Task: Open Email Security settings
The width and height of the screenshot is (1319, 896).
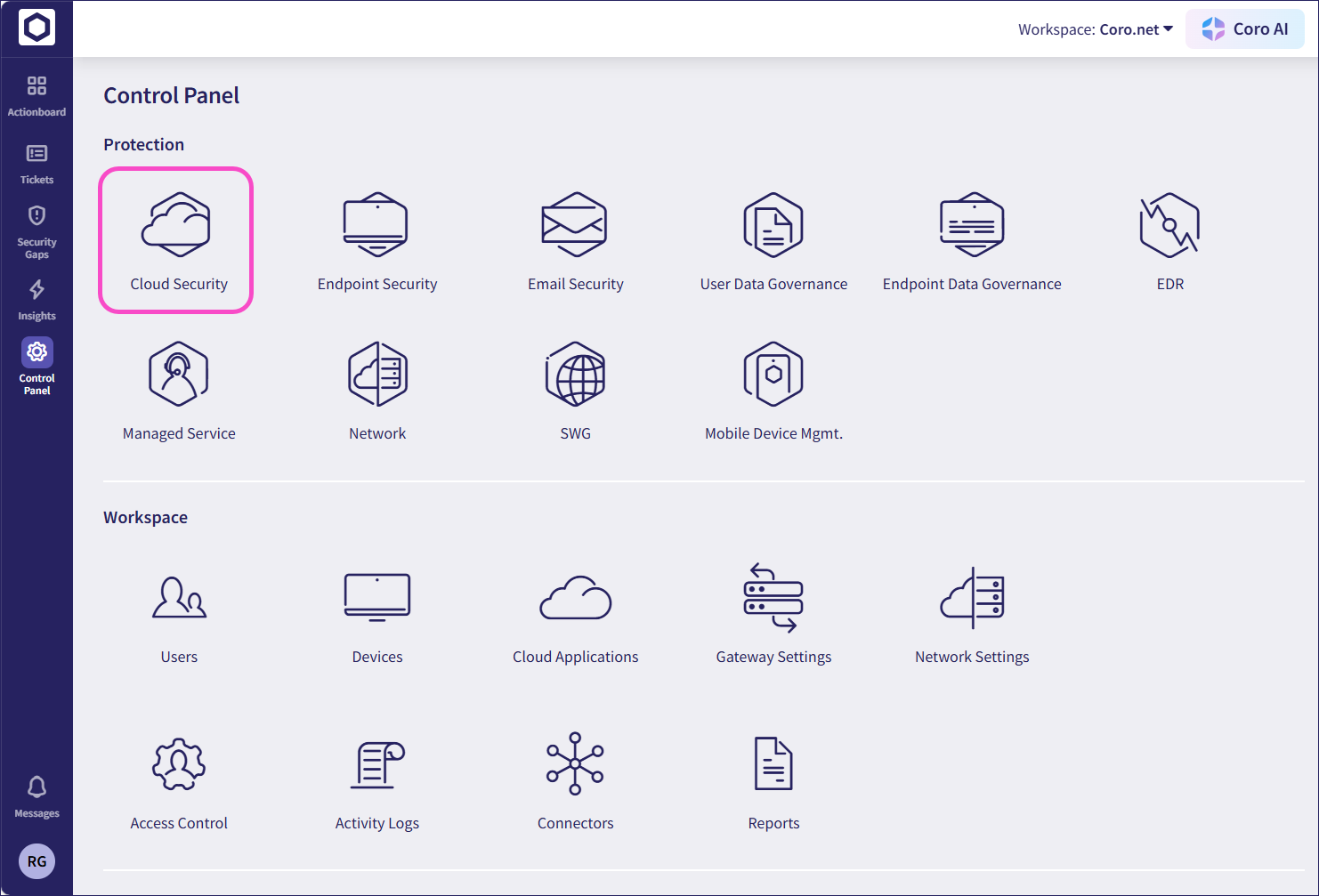Action: pos(575,240)
